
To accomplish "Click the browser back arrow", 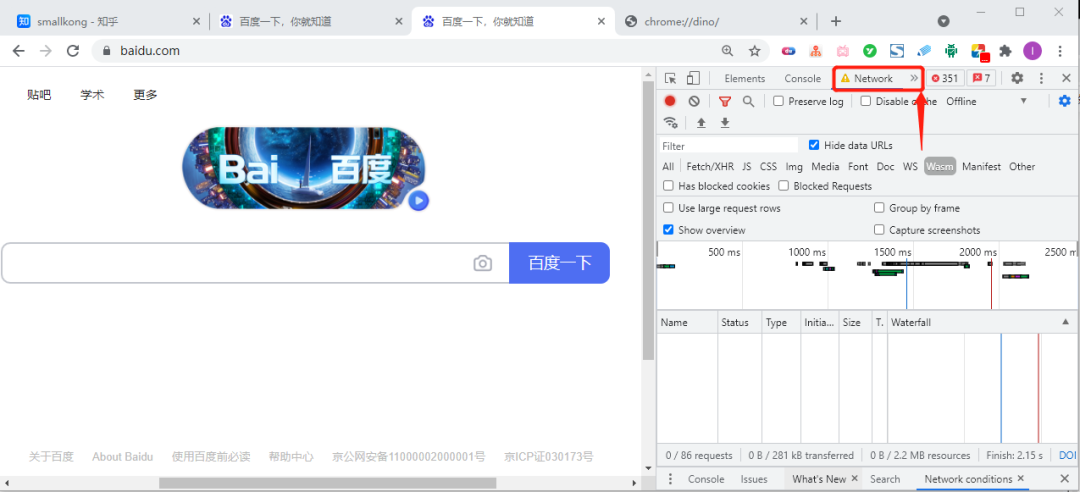I will click(x=19, y=50).
